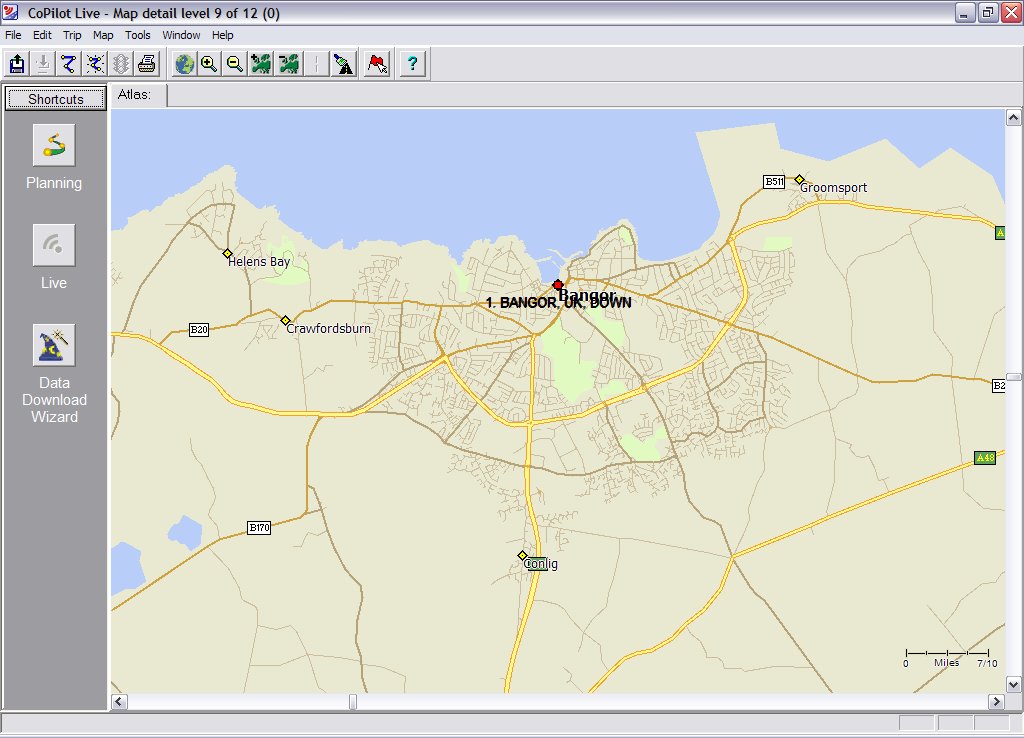Open the Window menu
1024x738 pixels.
point(181,35)
